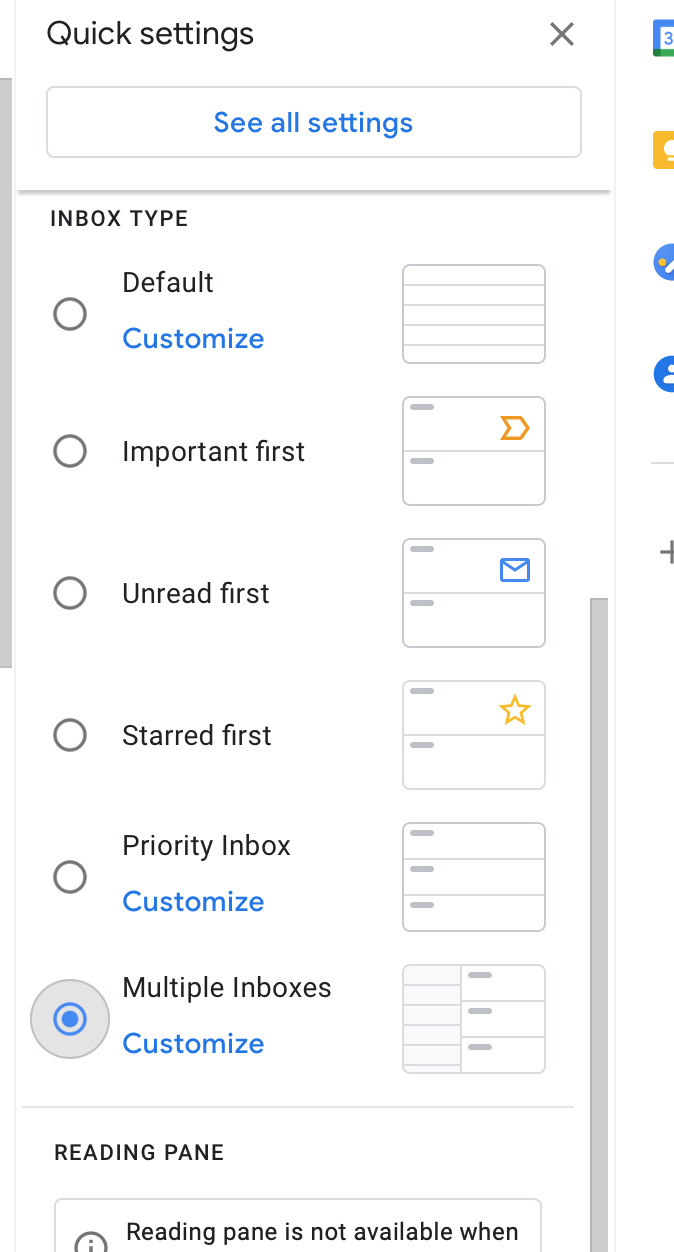Select the Default inbox type radio
Viewport: 674px width, 1252px height.
(70, 315)
